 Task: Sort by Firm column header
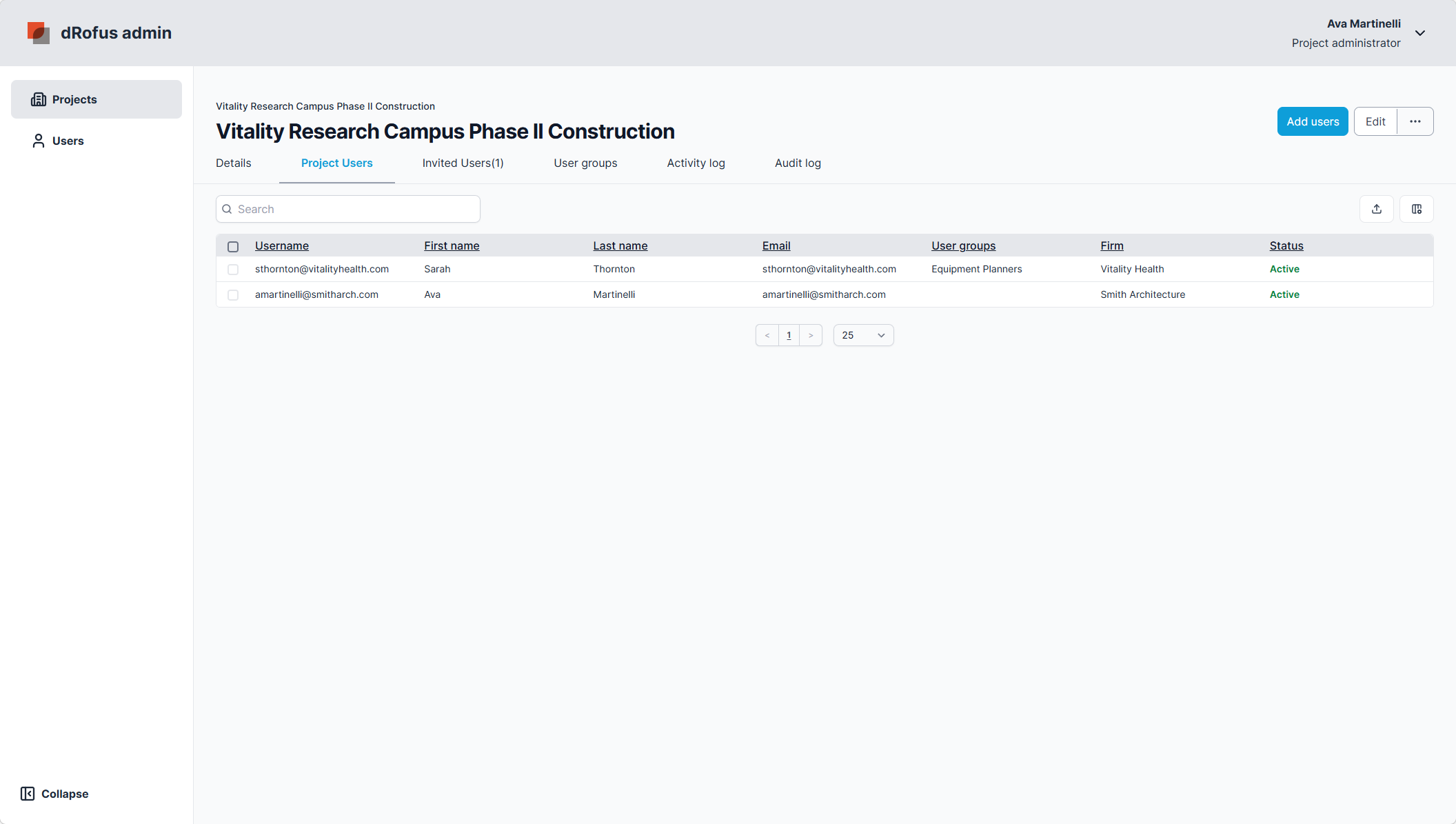[1112, 245]
